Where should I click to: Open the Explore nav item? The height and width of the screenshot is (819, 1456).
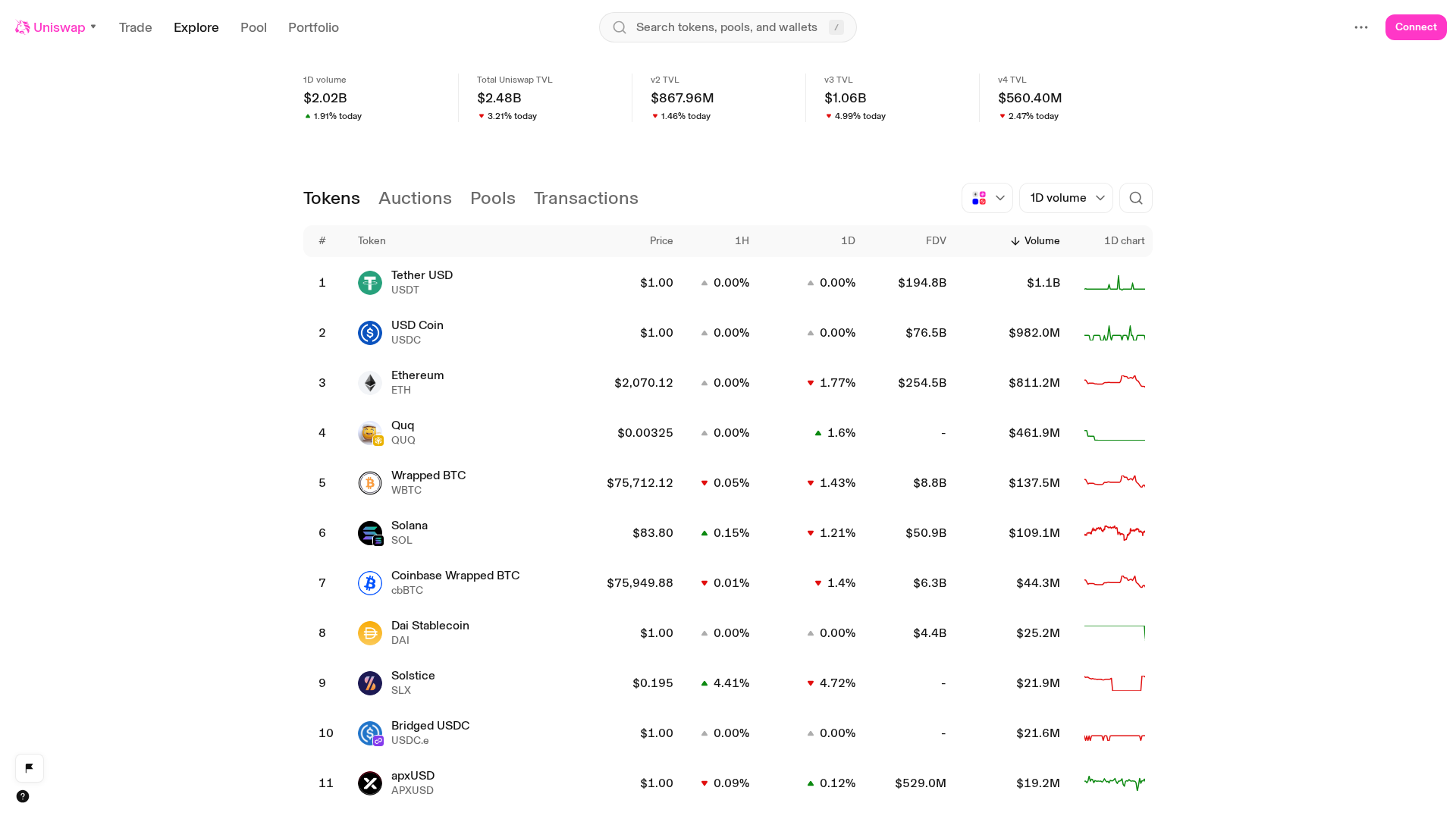click(x=196, y=27)
